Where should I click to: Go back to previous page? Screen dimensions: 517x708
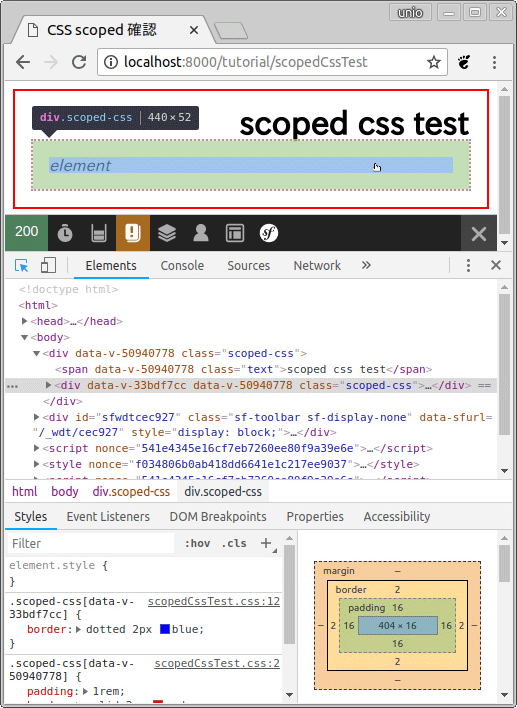(x=23, y=62)
